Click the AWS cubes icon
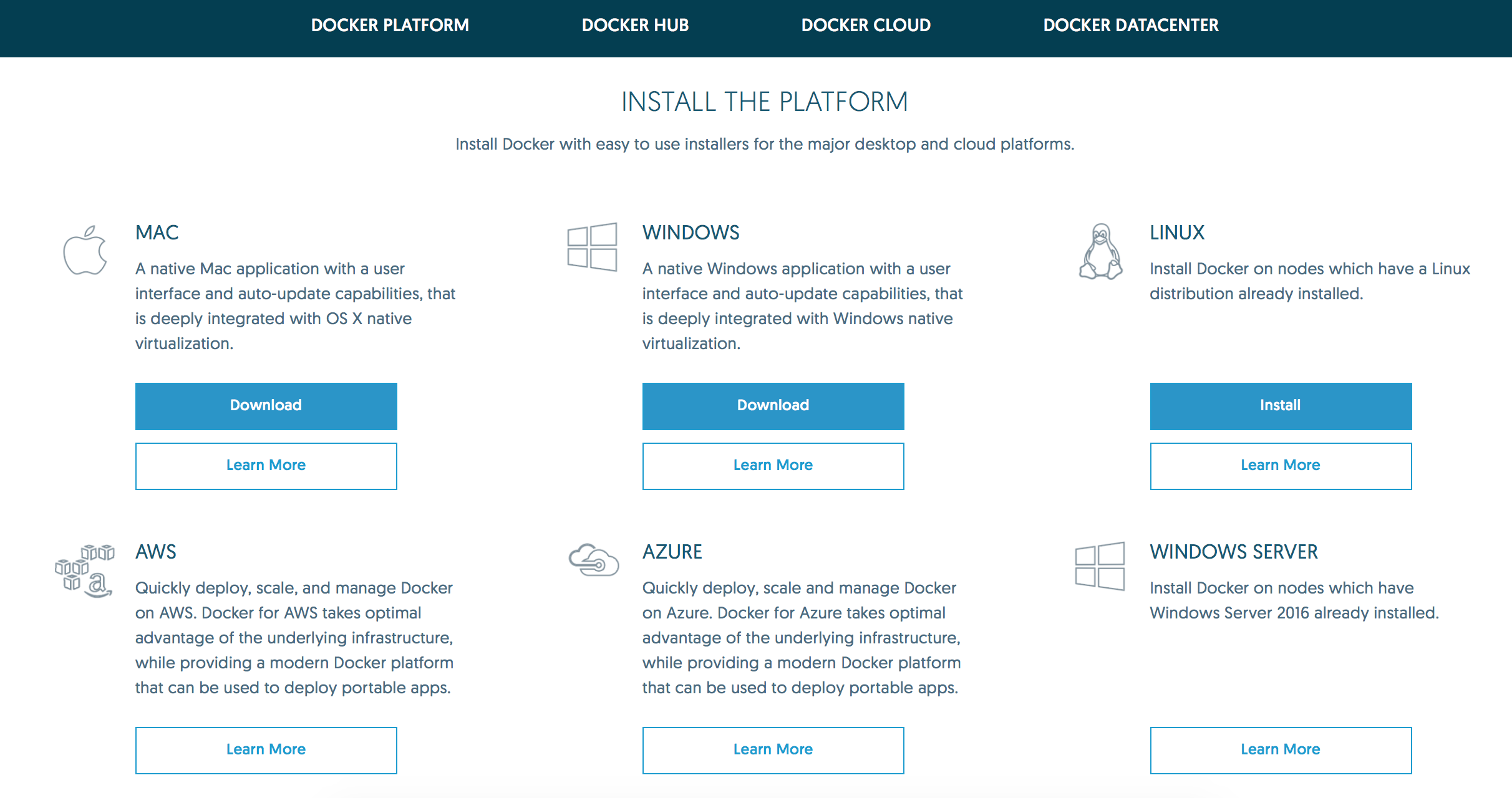 (x=84, y=570)
